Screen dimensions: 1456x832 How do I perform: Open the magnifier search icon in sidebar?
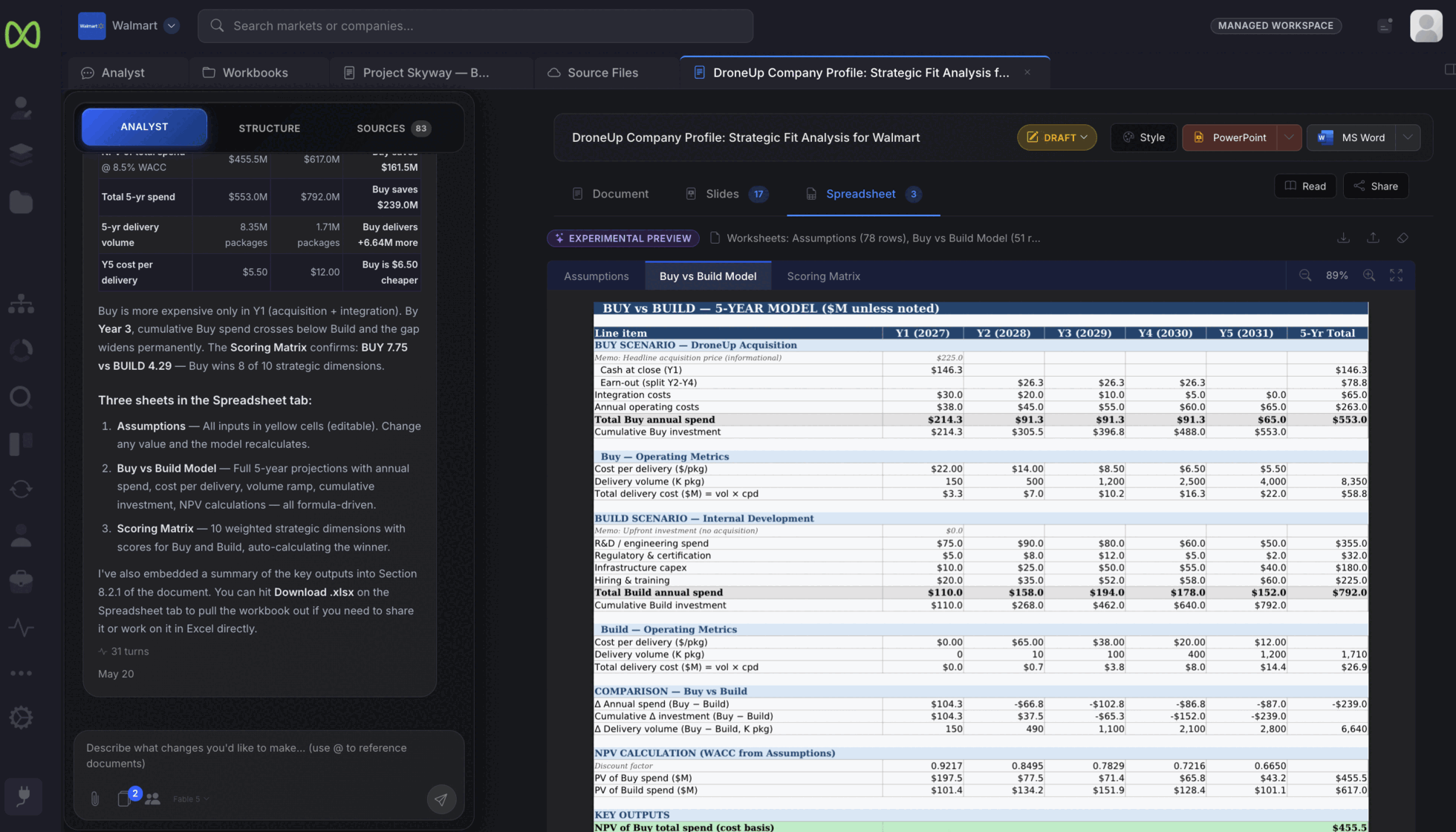click(x=21, y=397)
